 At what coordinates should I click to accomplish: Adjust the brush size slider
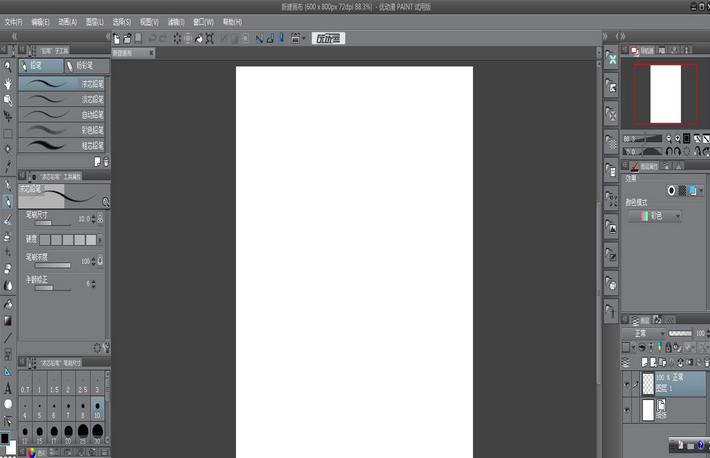[53, 223]
